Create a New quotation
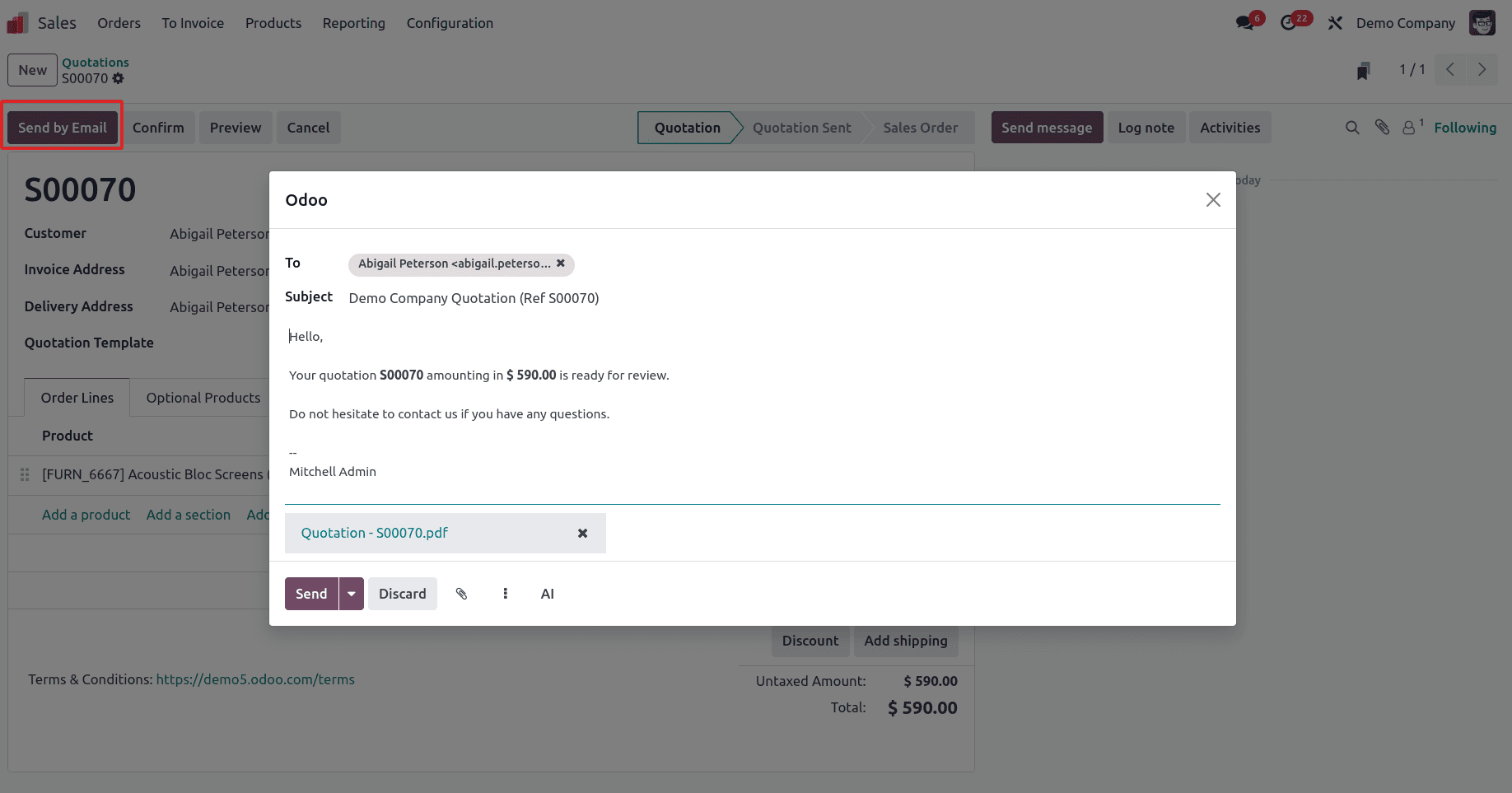Image resolution: width=1512 pixels, height=793 pixels. [x=33, y=70]
